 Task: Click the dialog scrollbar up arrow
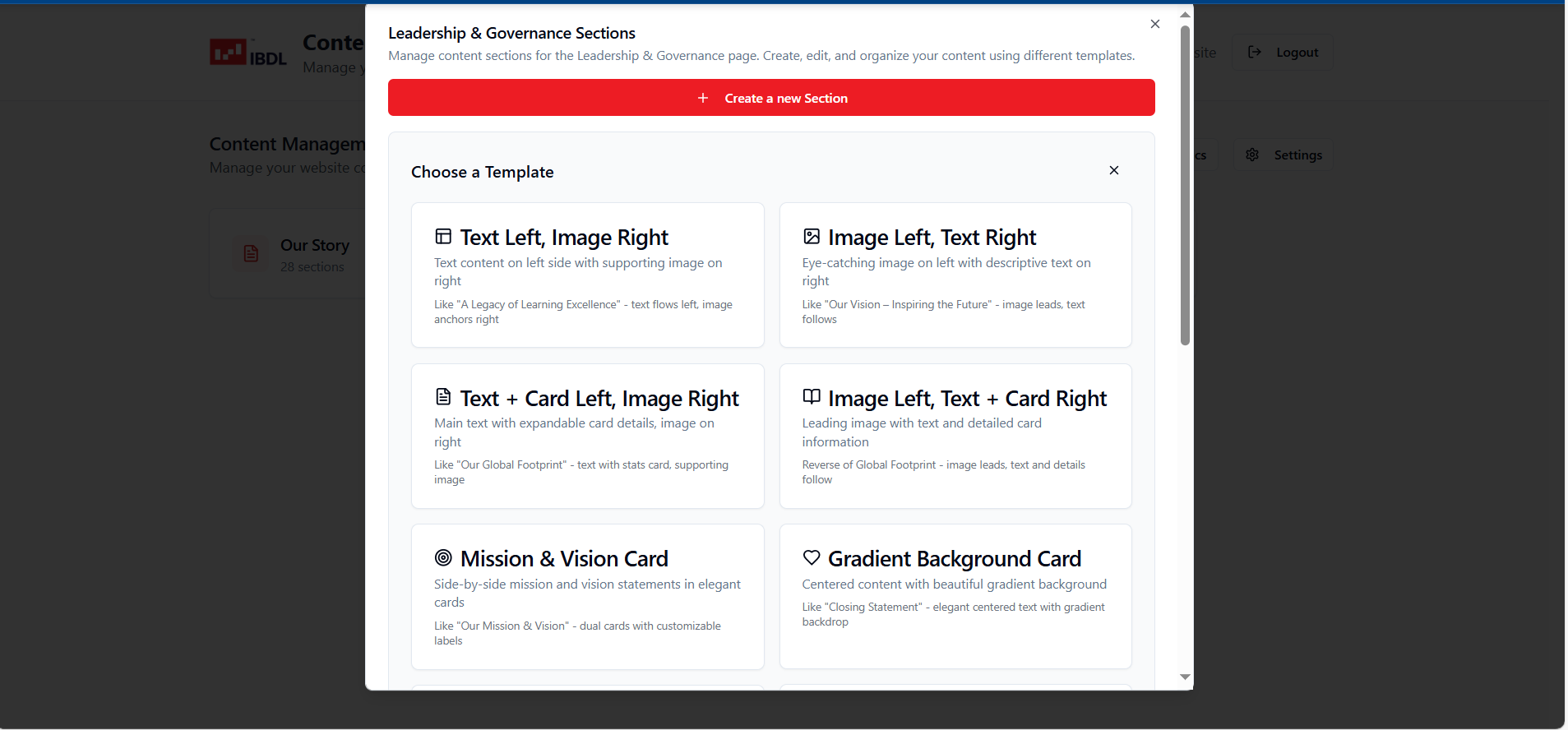[x=1185, y=15]
